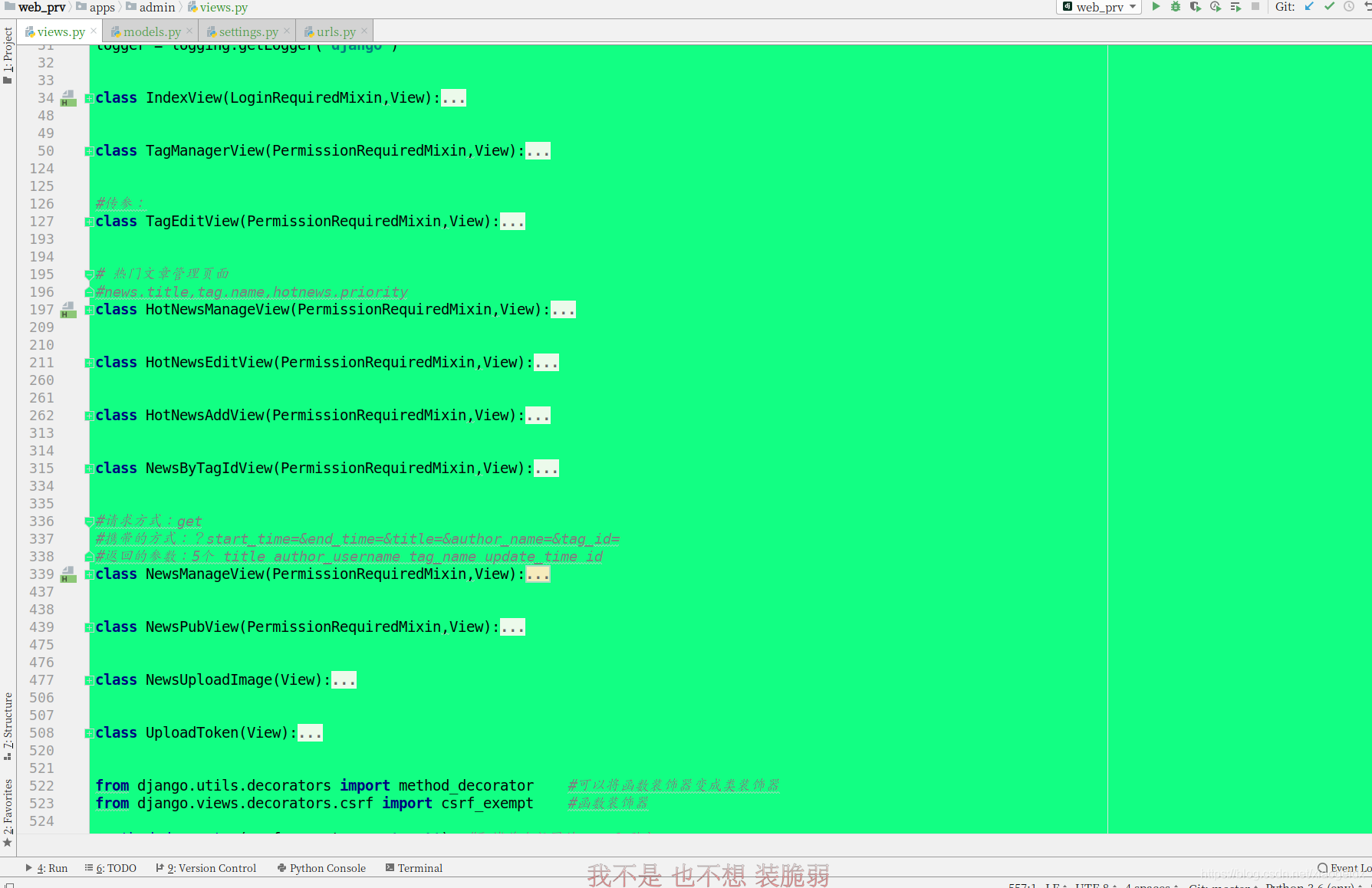This screenshot has height=888, width=1372.
Task: Update project with the blue Git arrow
Action: [x=1309, y=7]
